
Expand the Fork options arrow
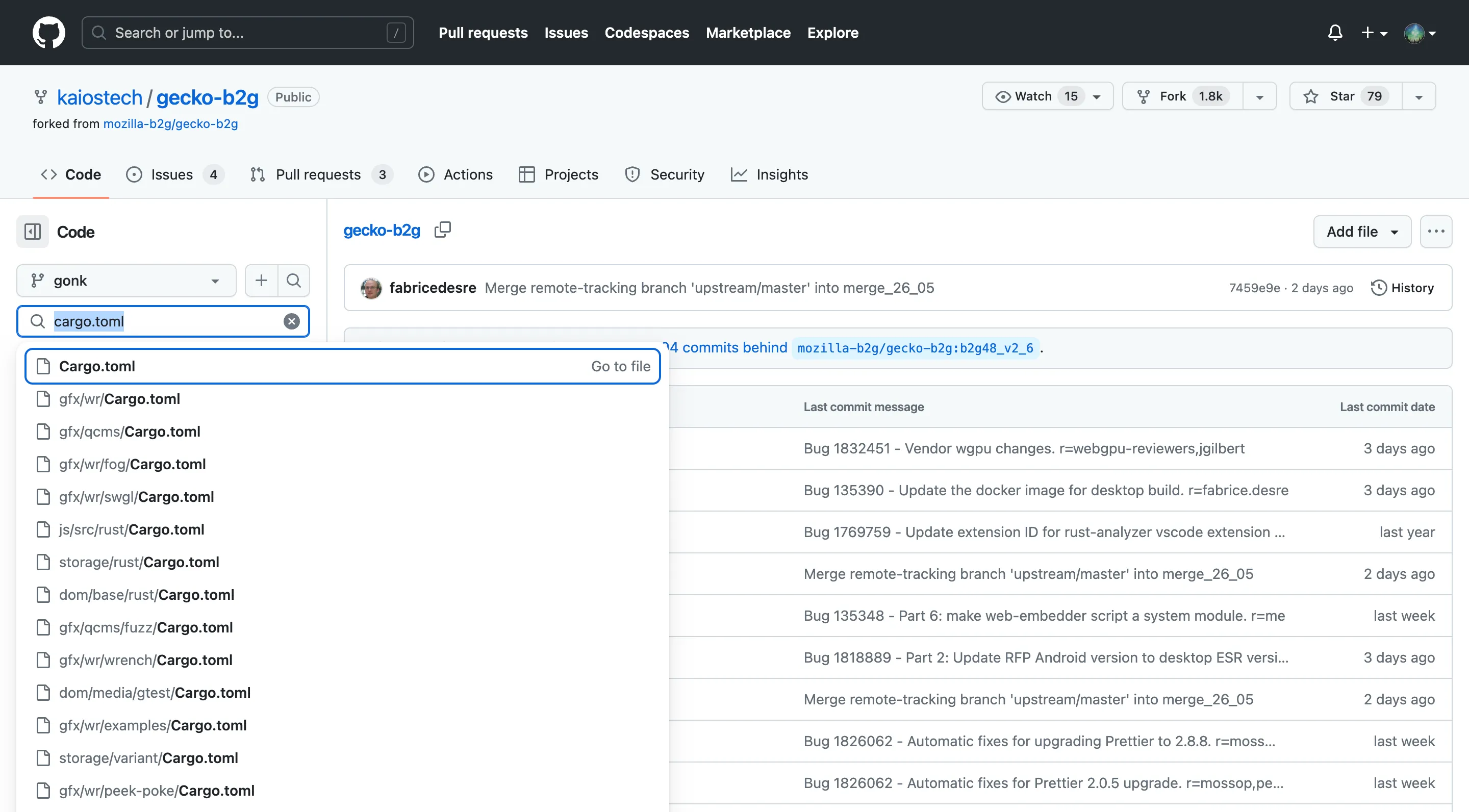click(x=1260, y=97)
